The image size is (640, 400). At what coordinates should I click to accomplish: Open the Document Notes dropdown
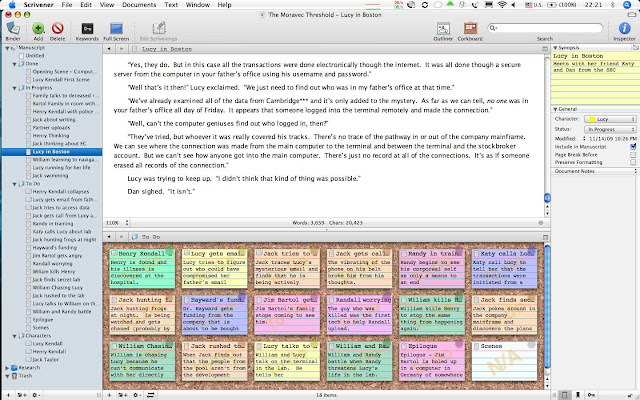595,171
